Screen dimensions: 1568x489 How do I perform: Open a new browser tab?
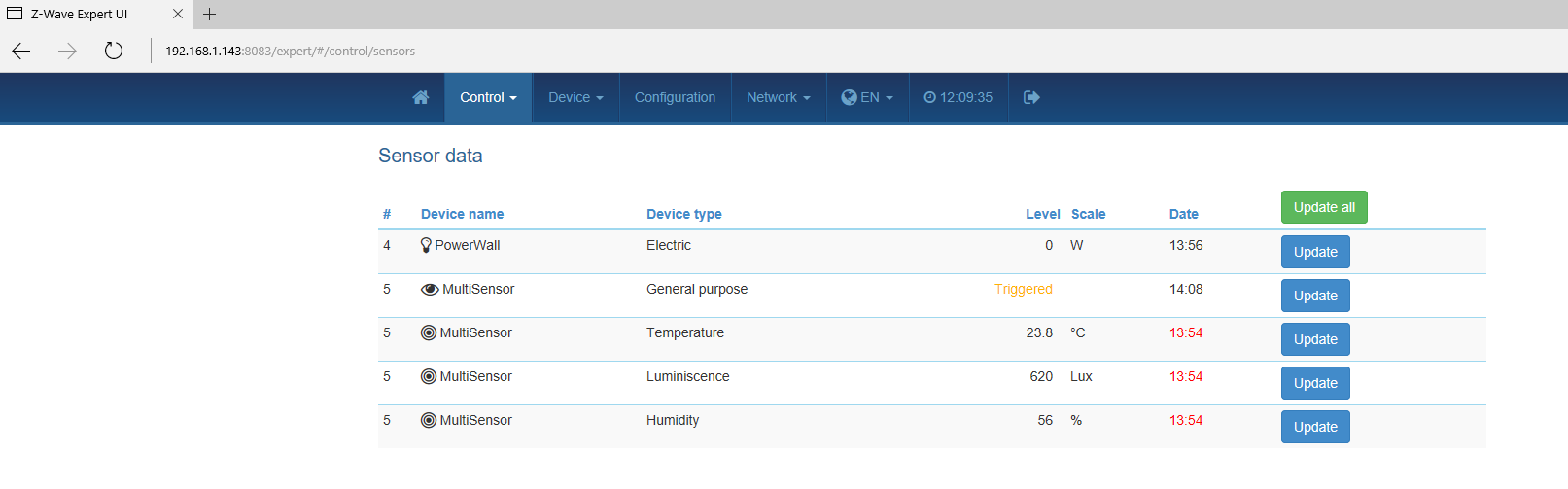pos(209,14)
